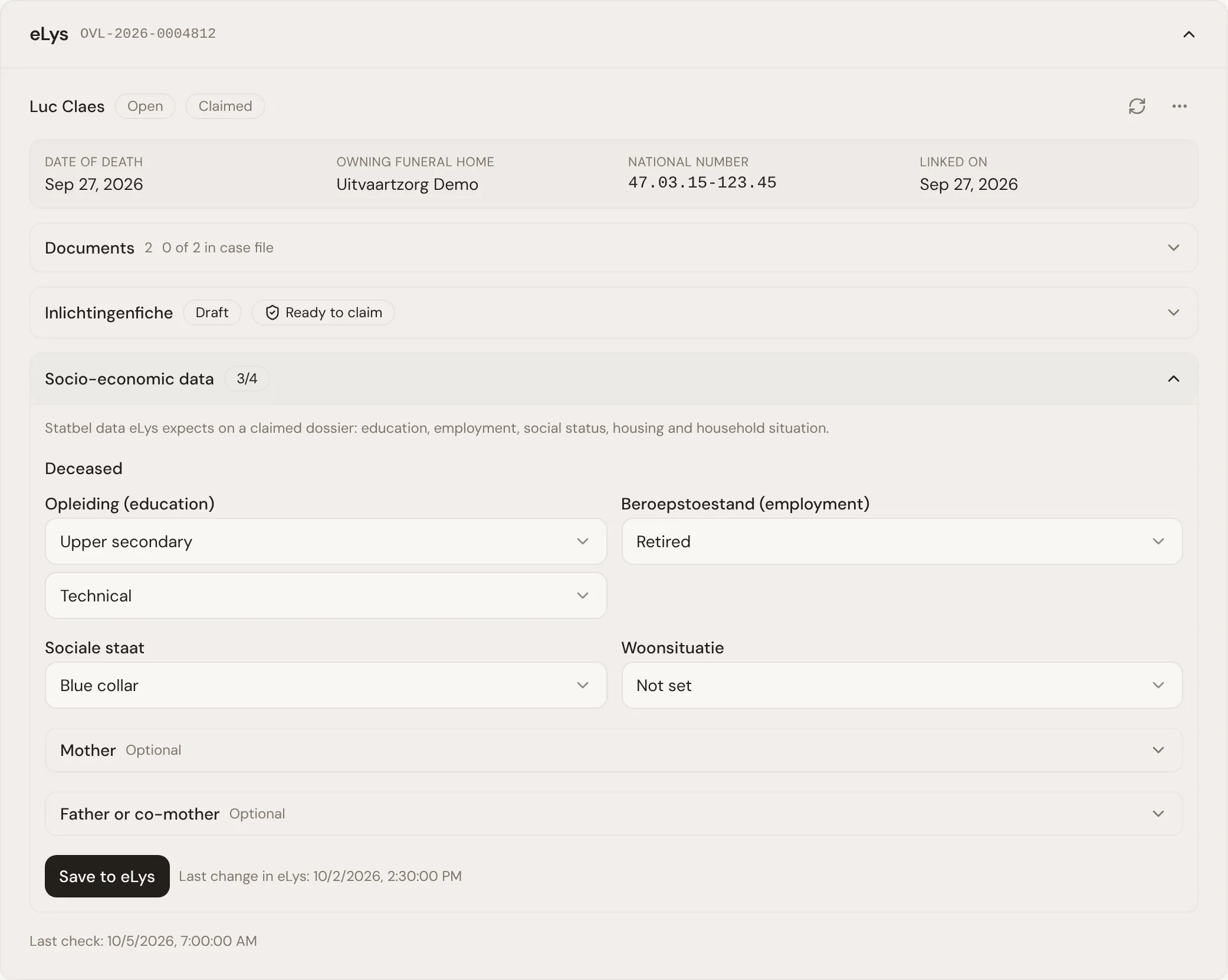Refresh the eLys dossier status
Image resolution: width=1228 pixels, height=980 pixels.
1137,106
